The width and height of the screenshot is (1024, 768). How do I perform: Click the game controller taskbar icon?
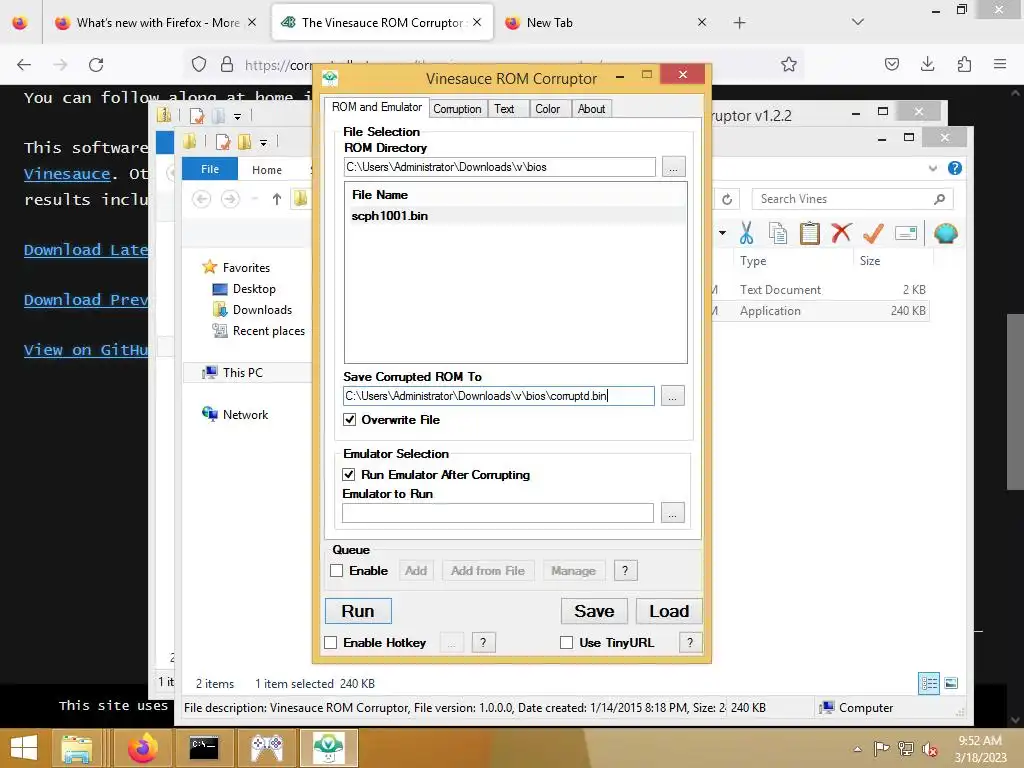[266, 748]
